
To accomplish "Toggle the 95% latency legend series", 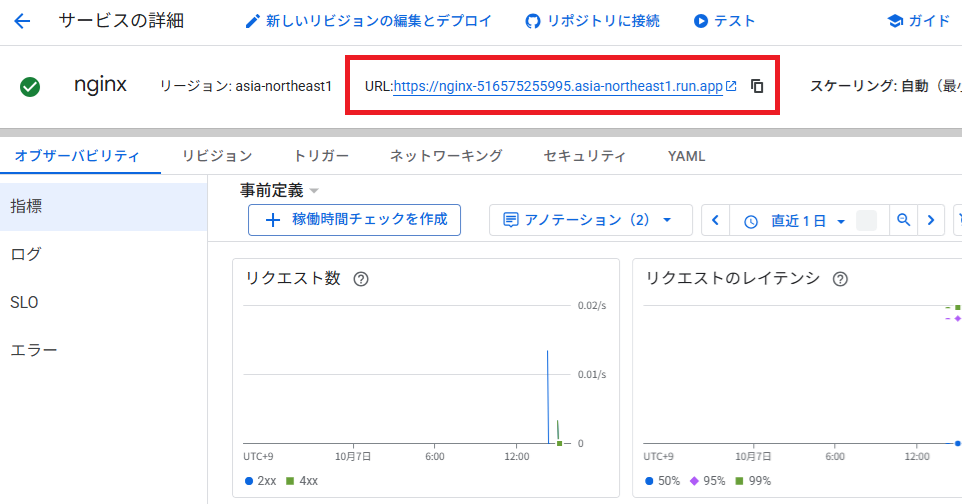I will pyautogui.click(x=707, y=481).
